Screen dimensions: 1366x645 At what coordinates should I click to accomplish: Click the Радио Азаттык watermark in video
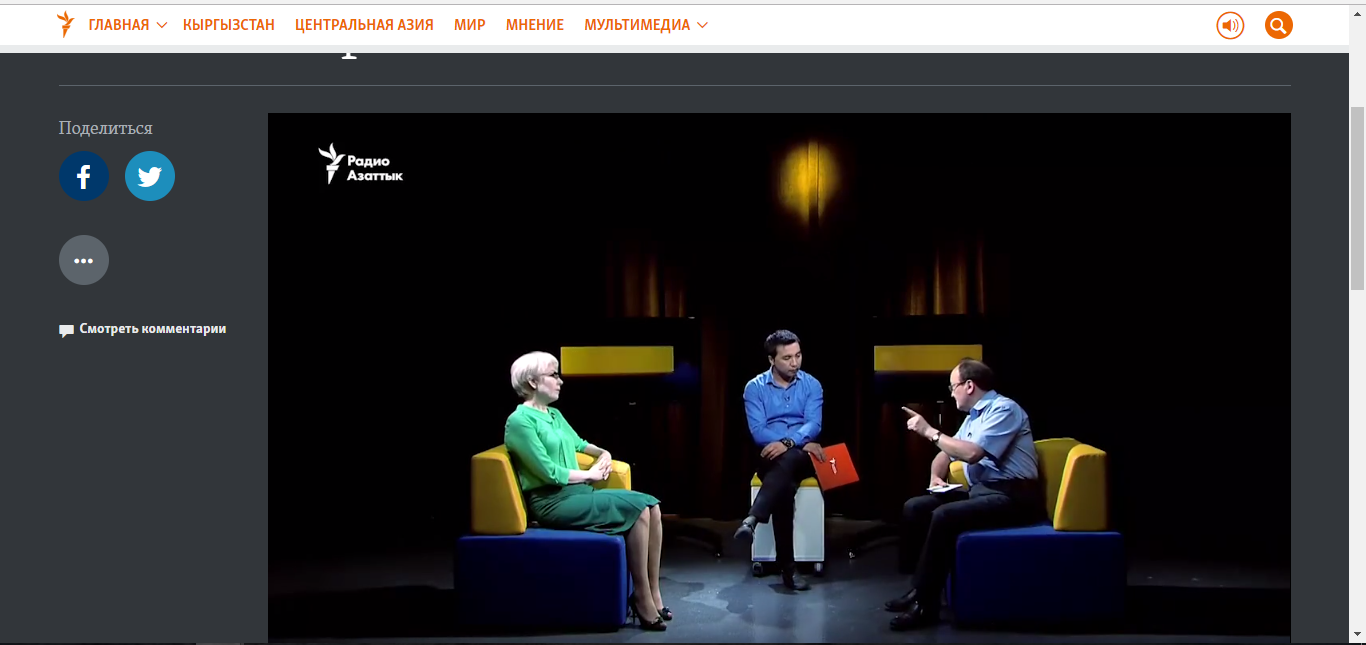click(361, 164)
